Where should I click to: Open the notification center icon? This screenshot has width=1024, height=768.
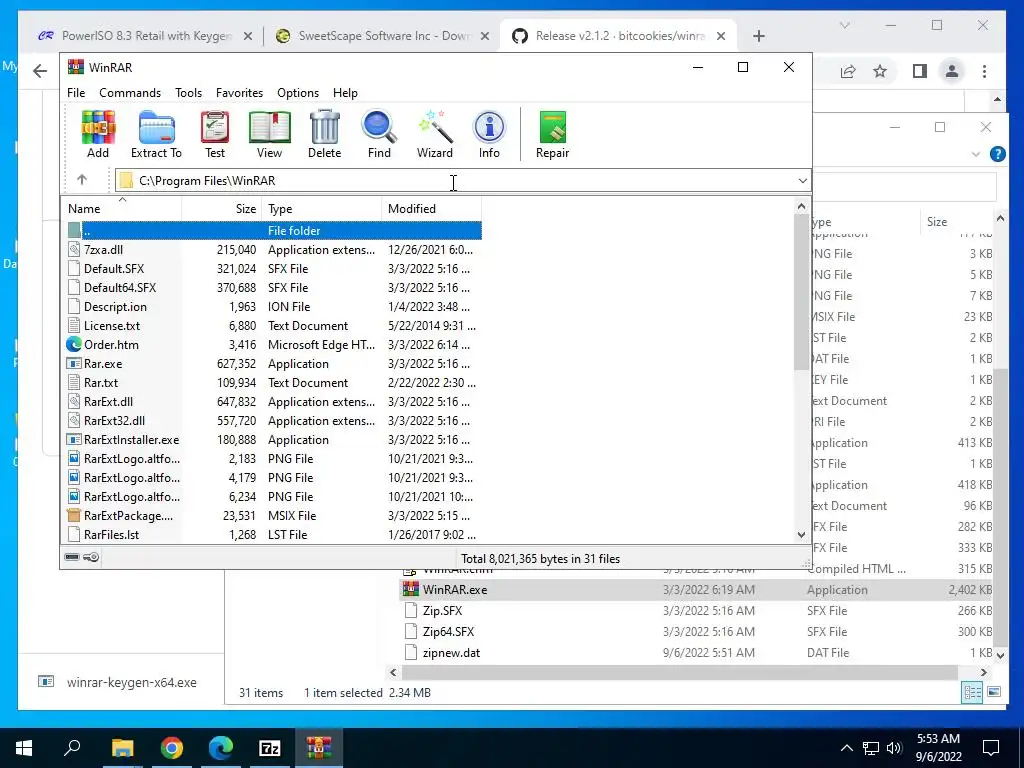(x=991, y=748)
